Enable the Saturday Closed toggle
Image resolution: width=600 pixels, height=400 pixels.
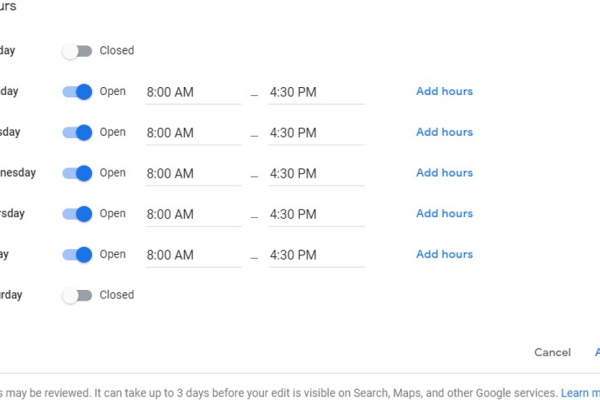coord(77,296)
